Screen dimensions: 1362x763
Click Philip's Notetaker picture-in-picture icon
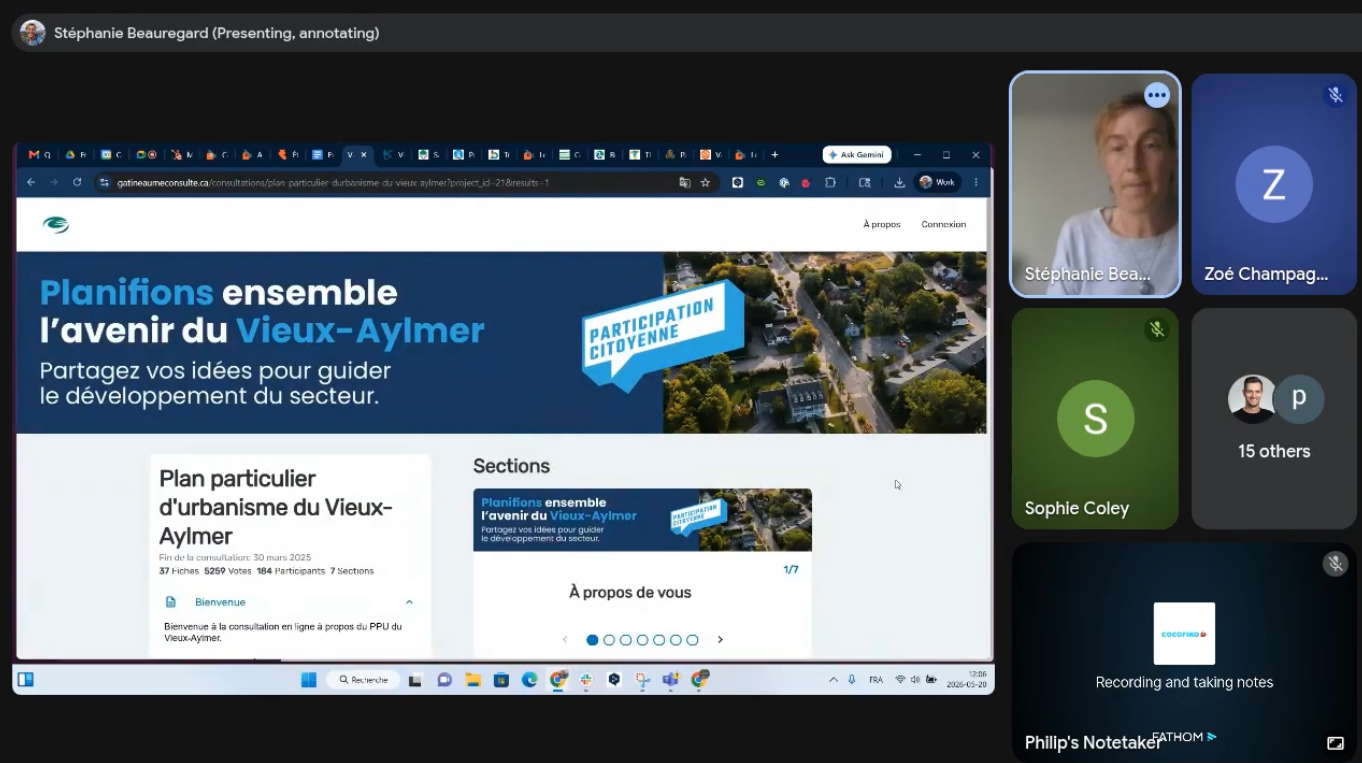coord(1335,743)
